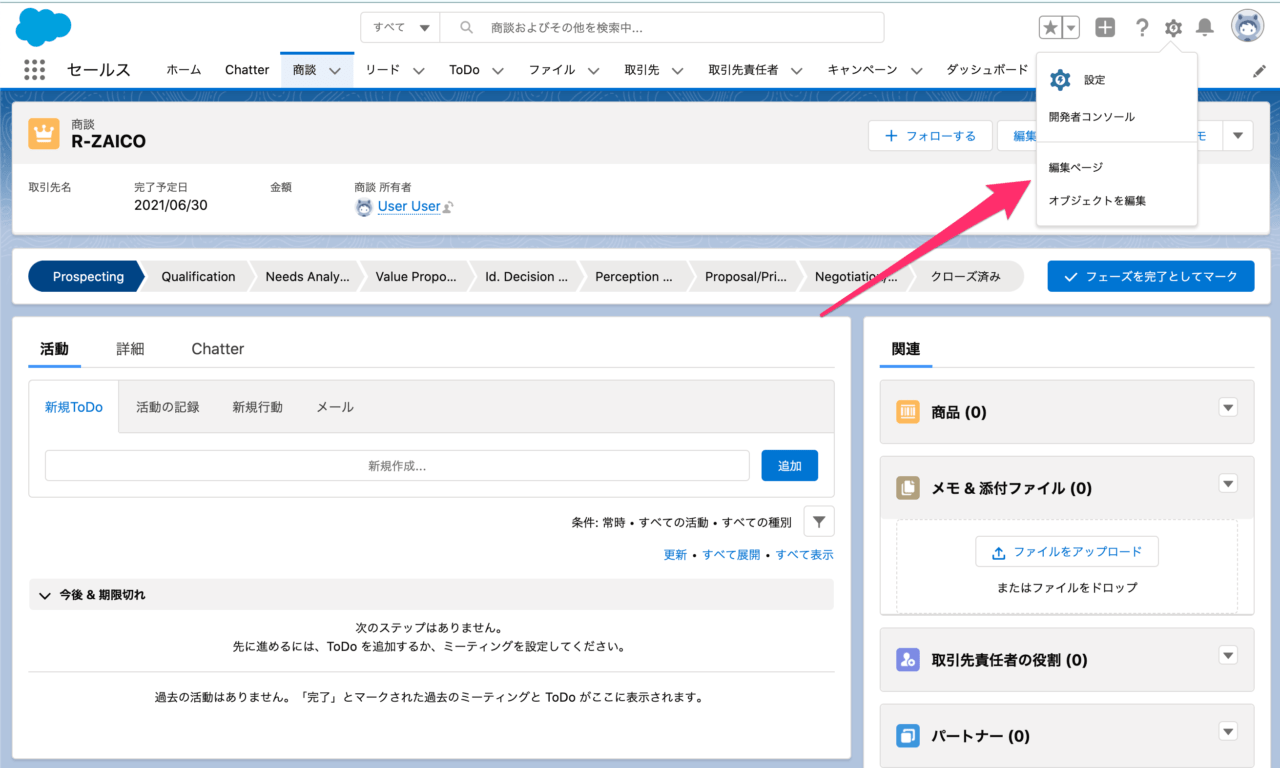1280x768 pixels.
Task: Select the Prospecting stage in path
Action: pos(88,277)
